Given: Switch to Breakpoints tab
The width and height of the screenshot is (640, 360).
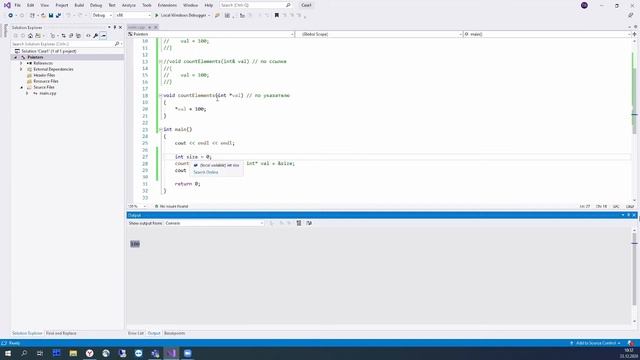Looking at the screenshot, I should [x=174, y=333].
